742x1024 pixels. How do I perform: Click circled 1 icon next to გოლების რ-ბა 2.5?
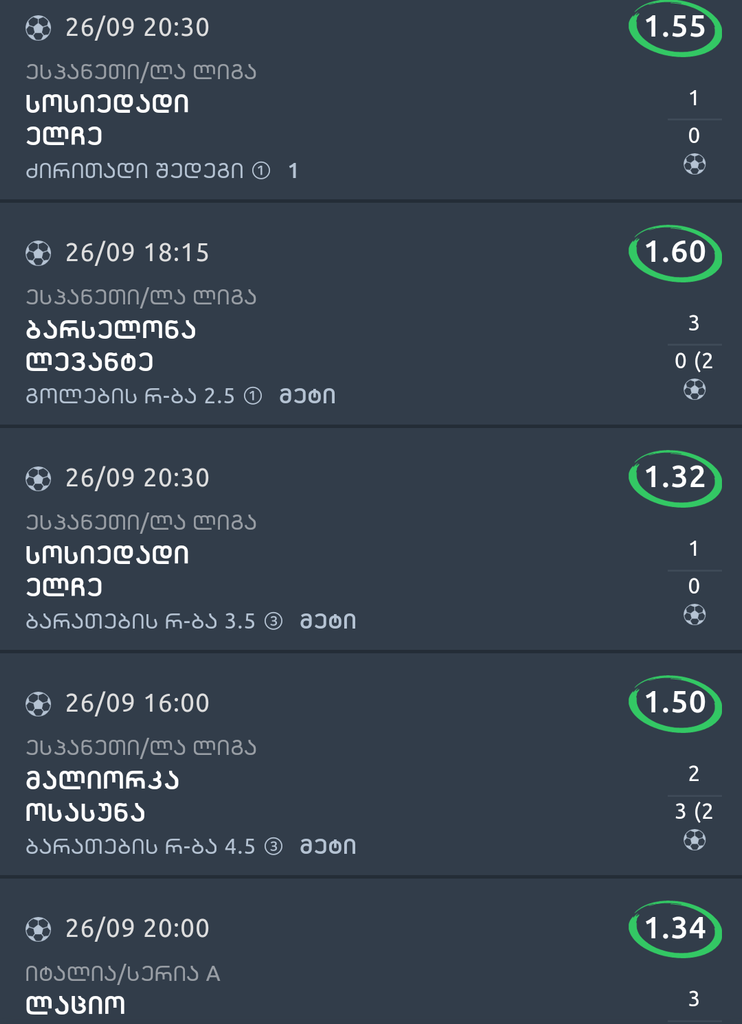point(252,396)
